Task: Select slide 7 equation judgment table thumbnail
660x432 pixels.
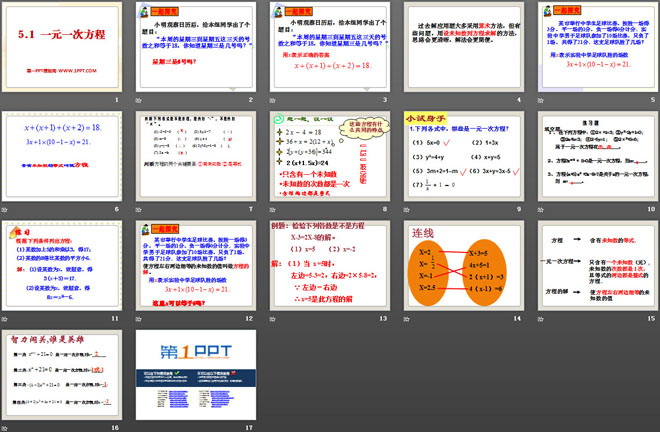Action: pos(196,156)
